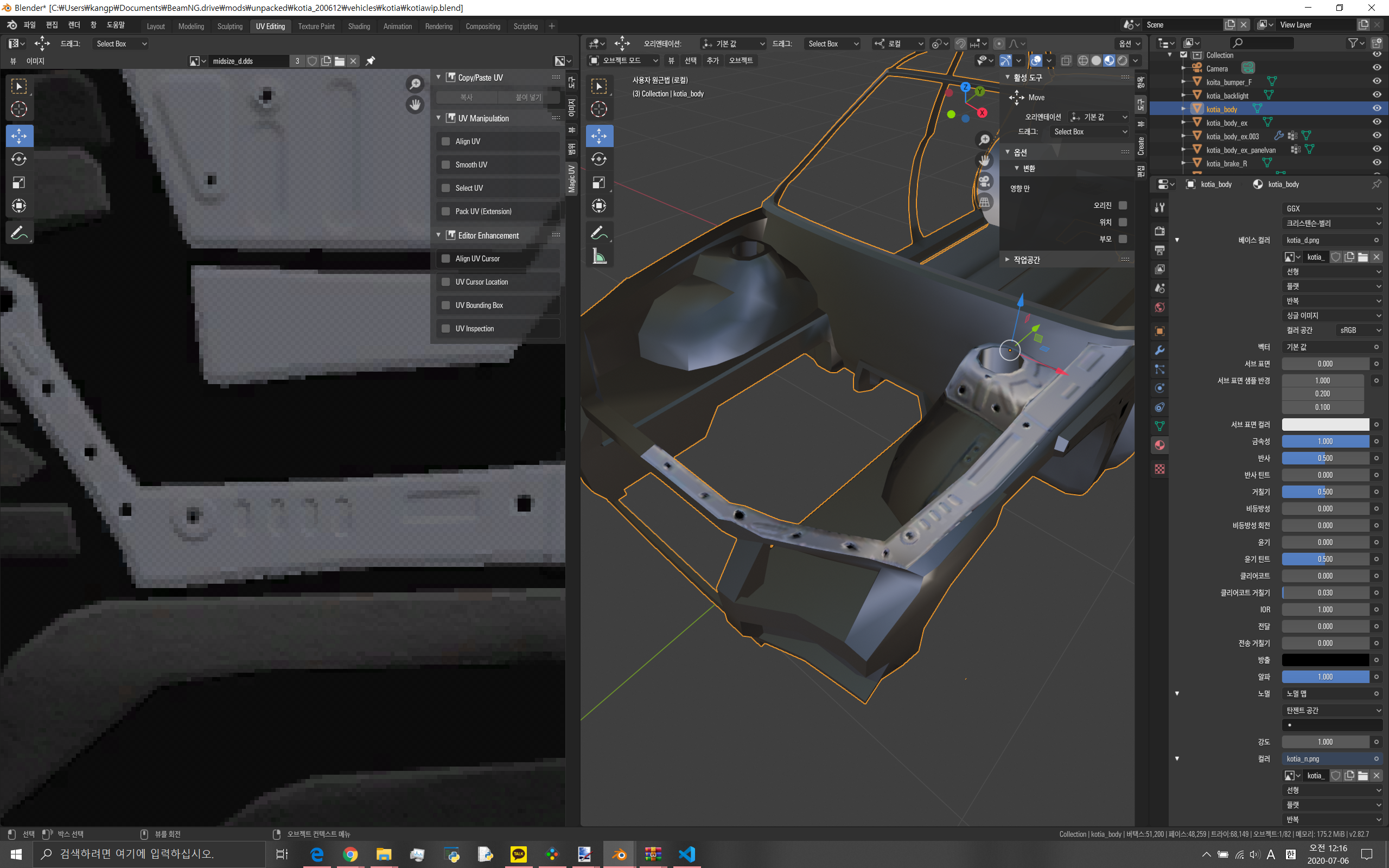This screenshot has width=1389, height=868.
Task: Enable the Smooth UV checkbox
Action: coord(445,165)
